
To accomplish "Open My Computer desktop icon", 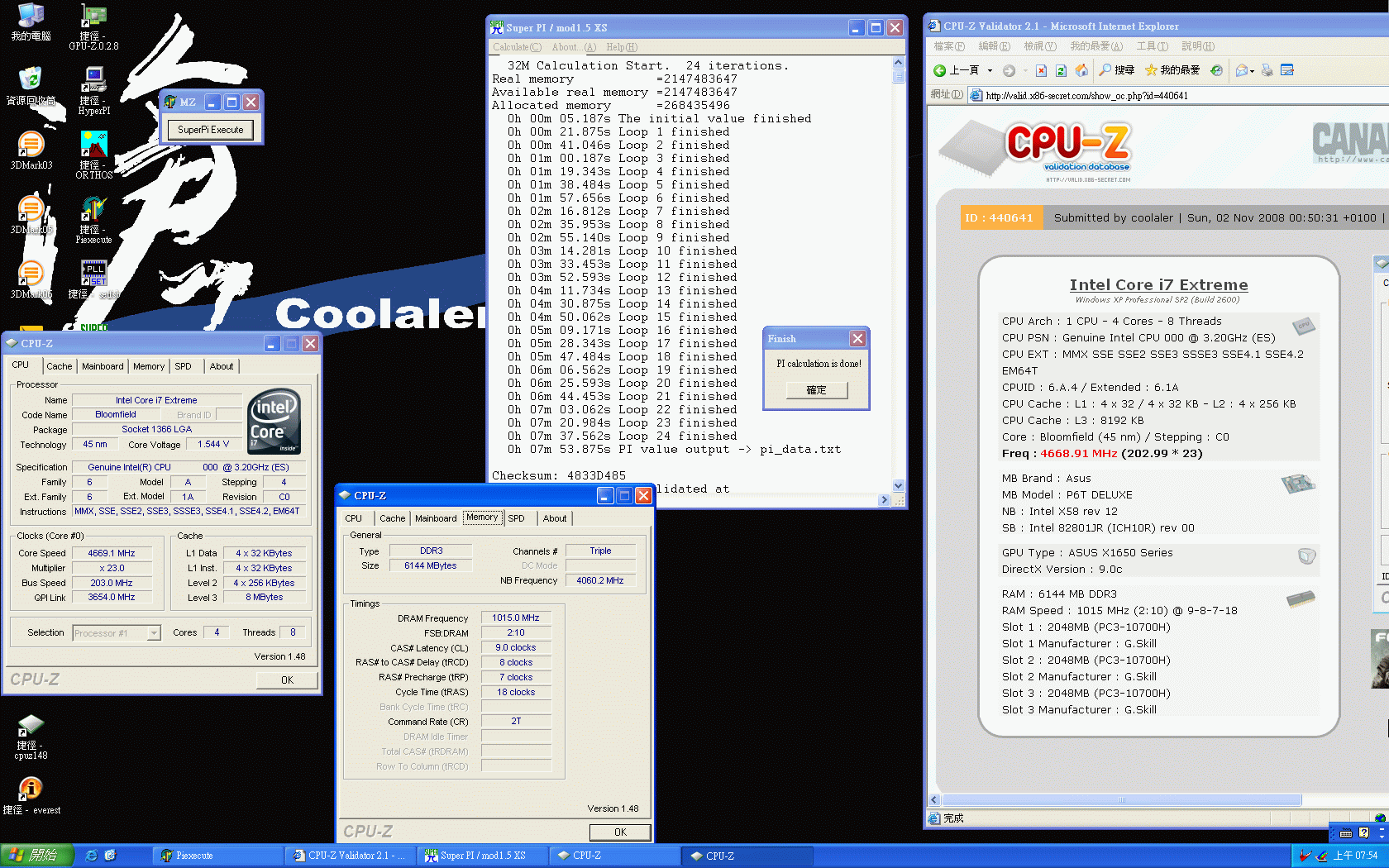I will click(x=31, y=22).
